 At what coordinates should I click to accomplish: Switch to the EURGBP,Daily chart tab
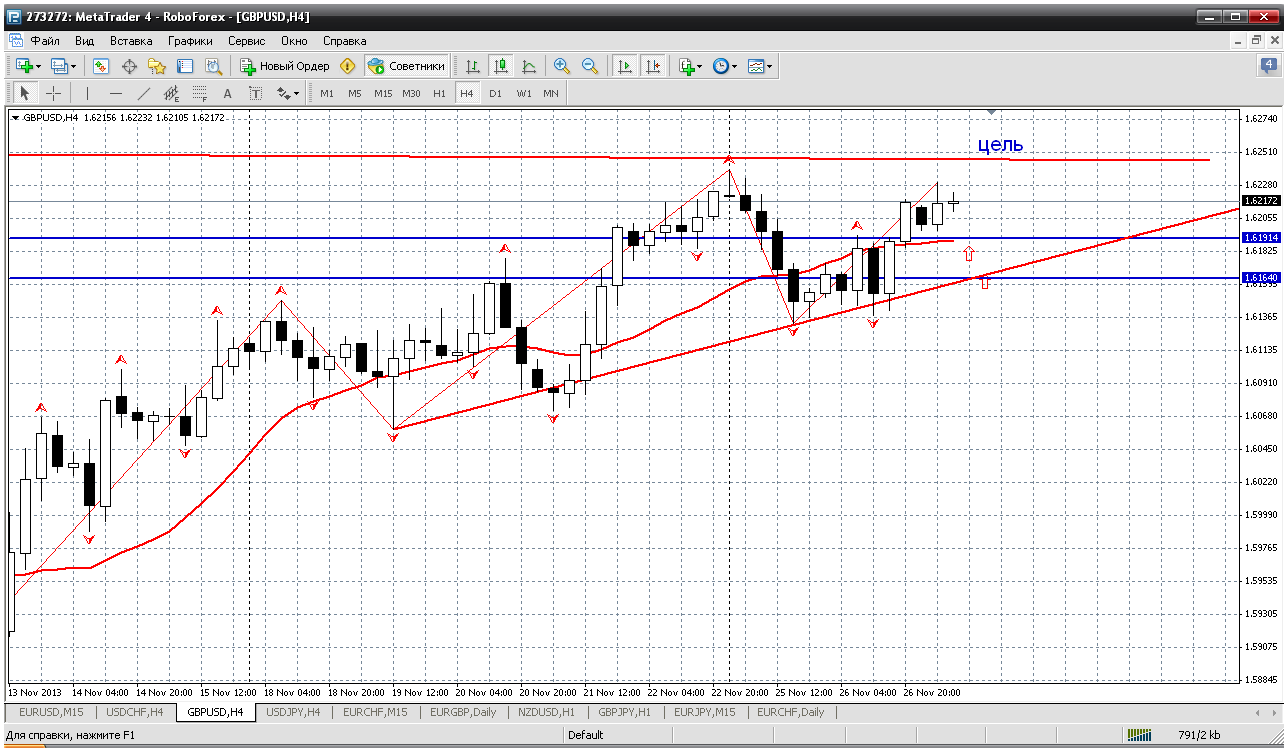point(463,712)
